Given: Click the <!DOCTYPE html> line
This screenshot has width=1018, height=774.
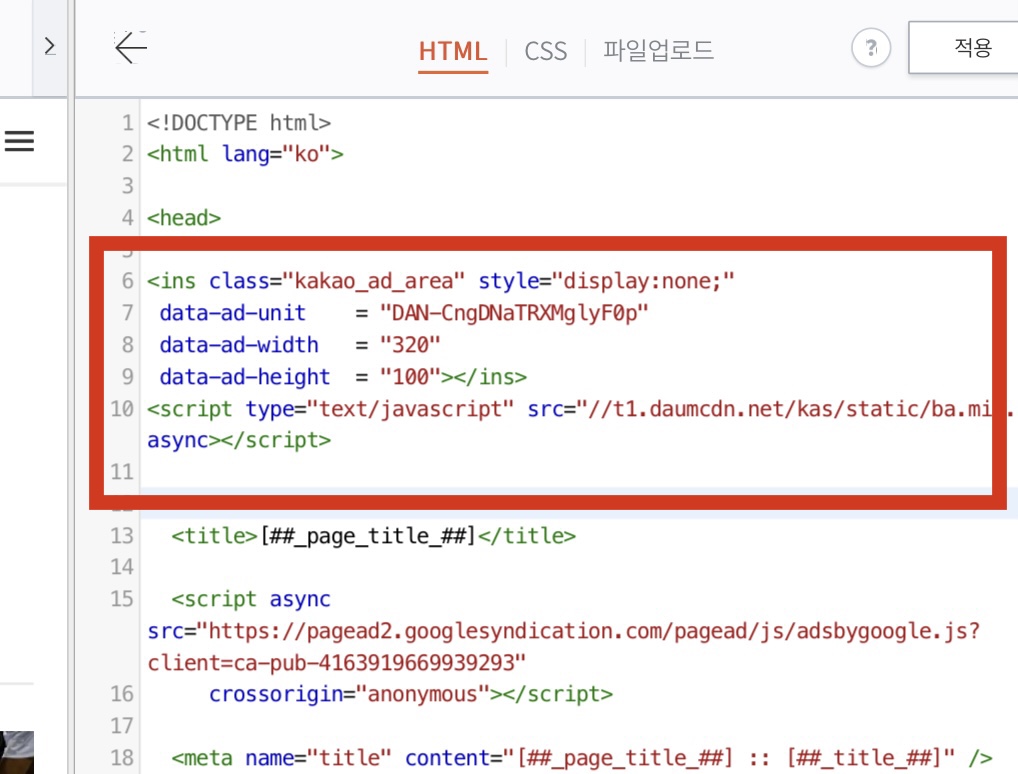Looking at the screenshot, I should tap(239, 122).
